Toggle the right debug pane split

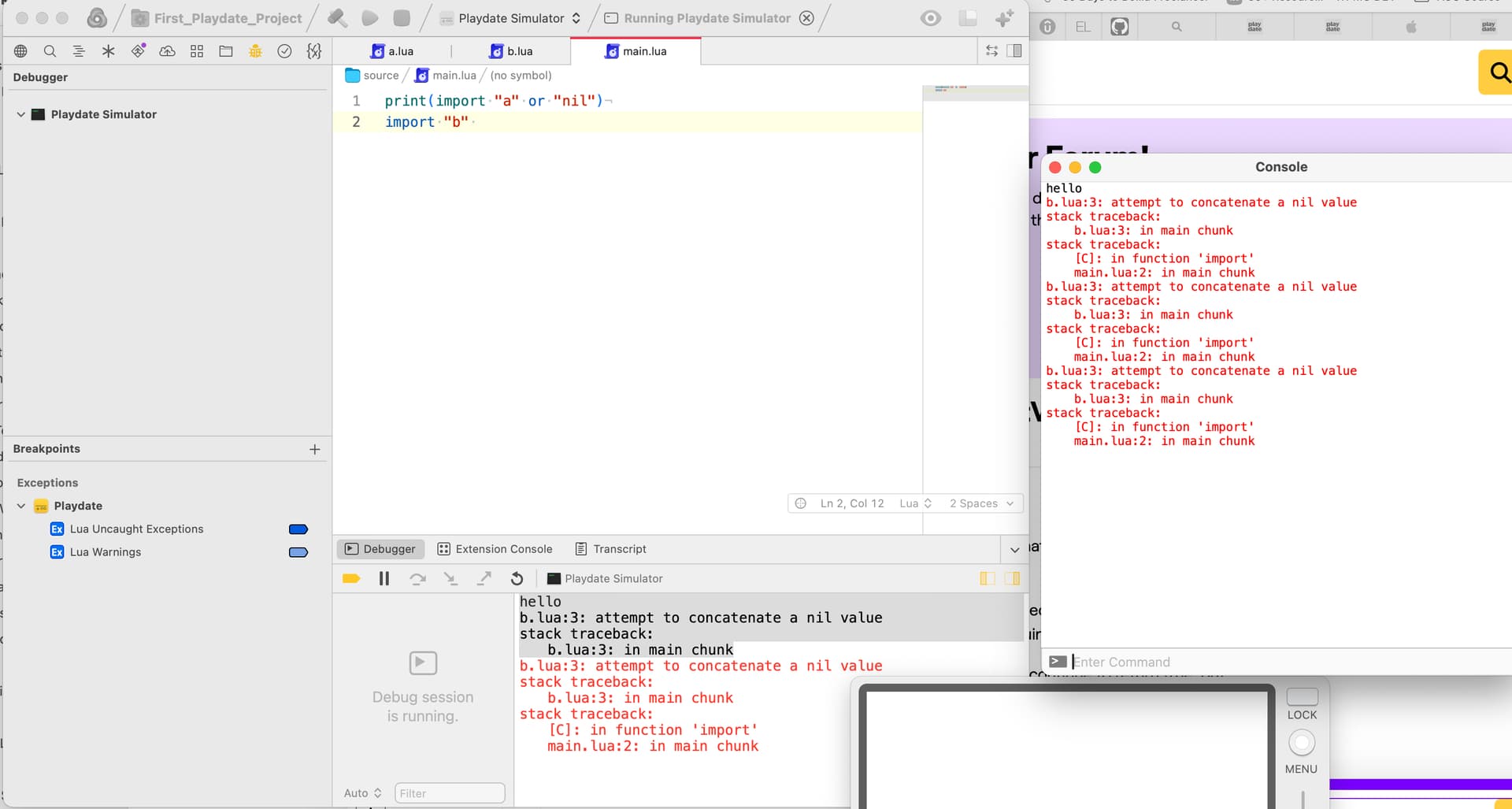[1013, 579]
